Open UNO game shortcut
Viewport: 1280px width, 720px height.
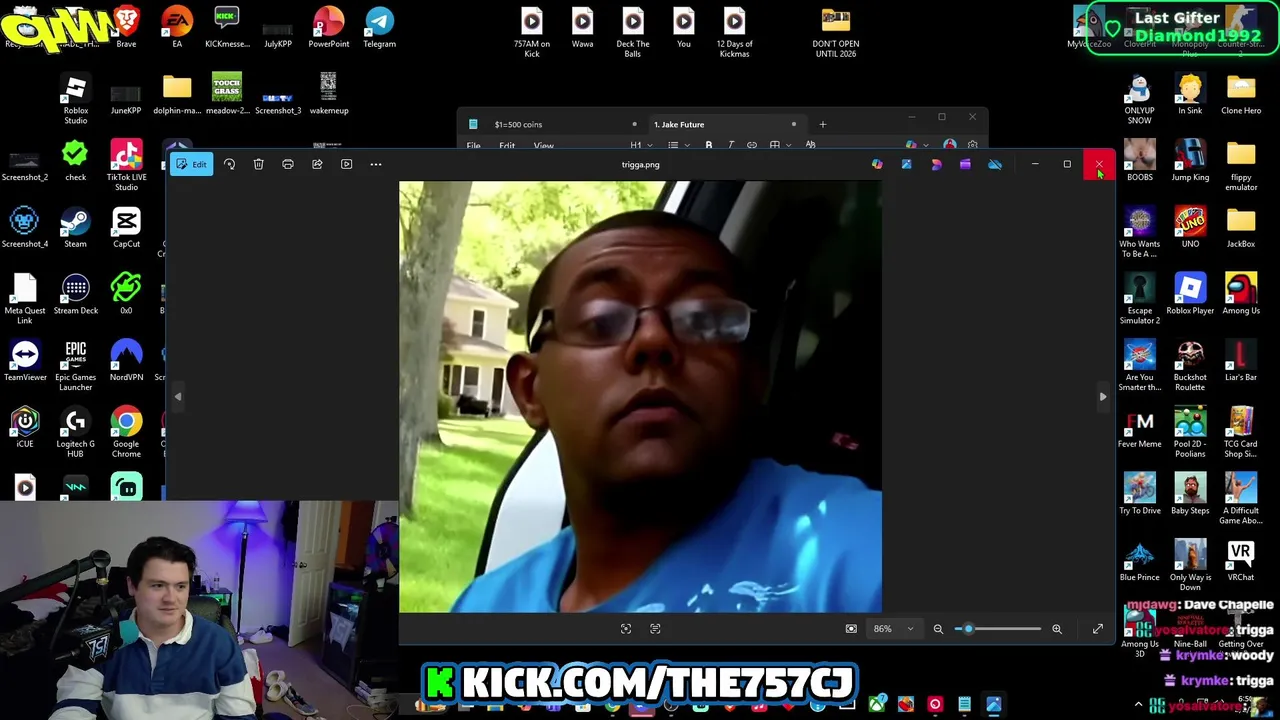1190,227
